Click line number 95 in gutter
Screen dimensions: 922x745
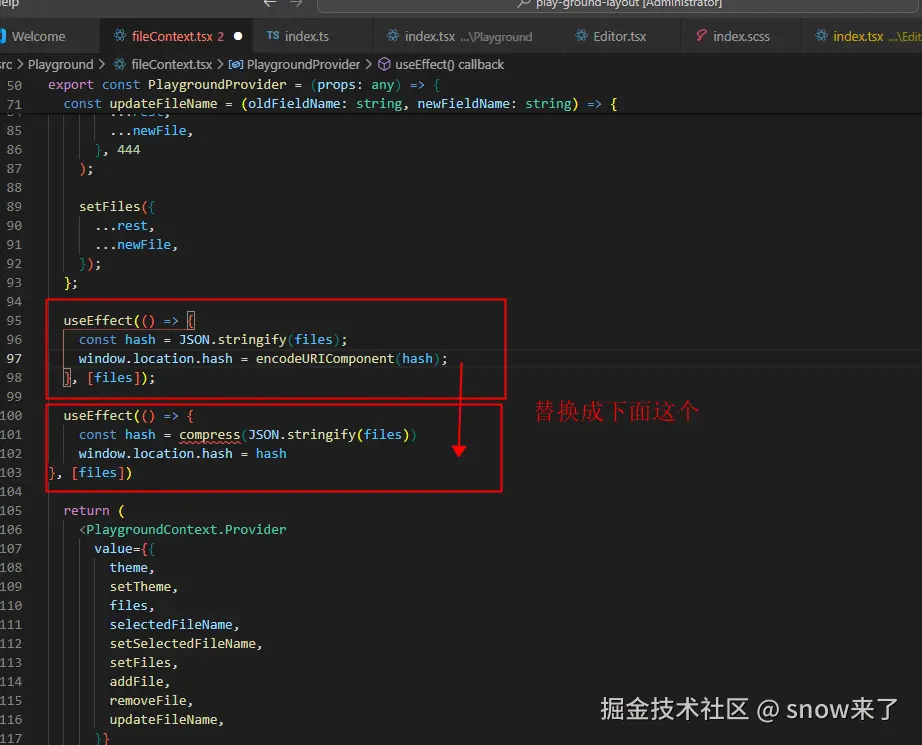click(14, 320)
